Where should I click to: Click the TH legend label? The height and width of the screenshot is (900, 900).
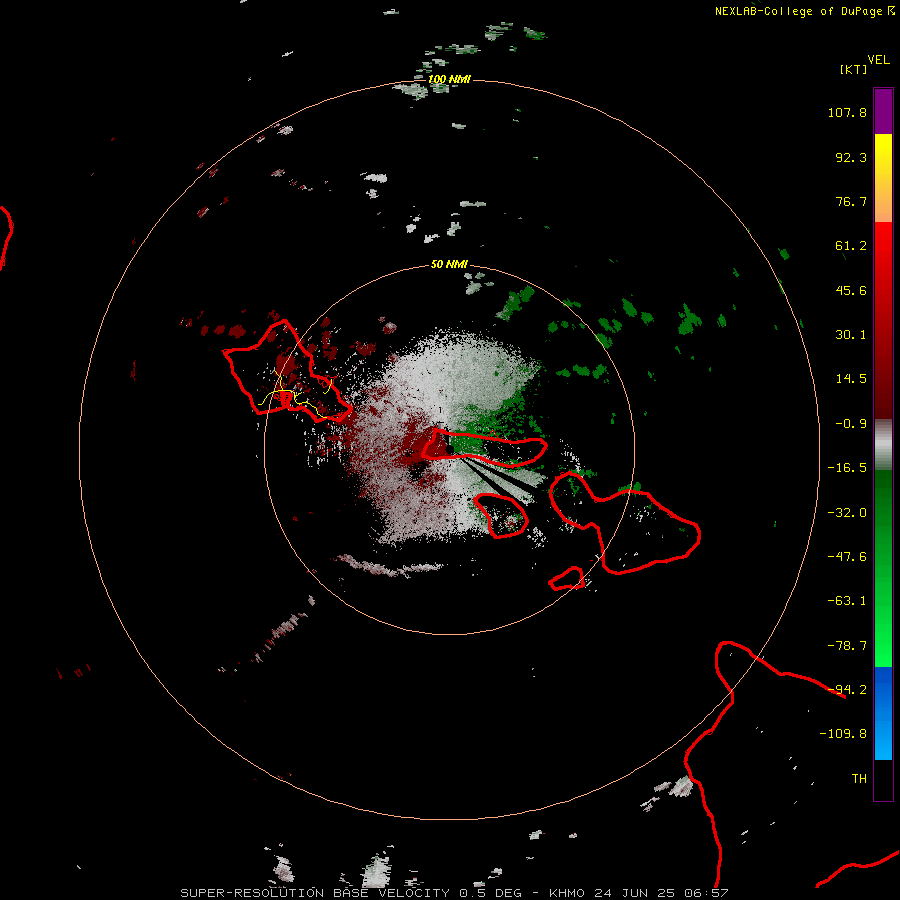pos(859,779)
